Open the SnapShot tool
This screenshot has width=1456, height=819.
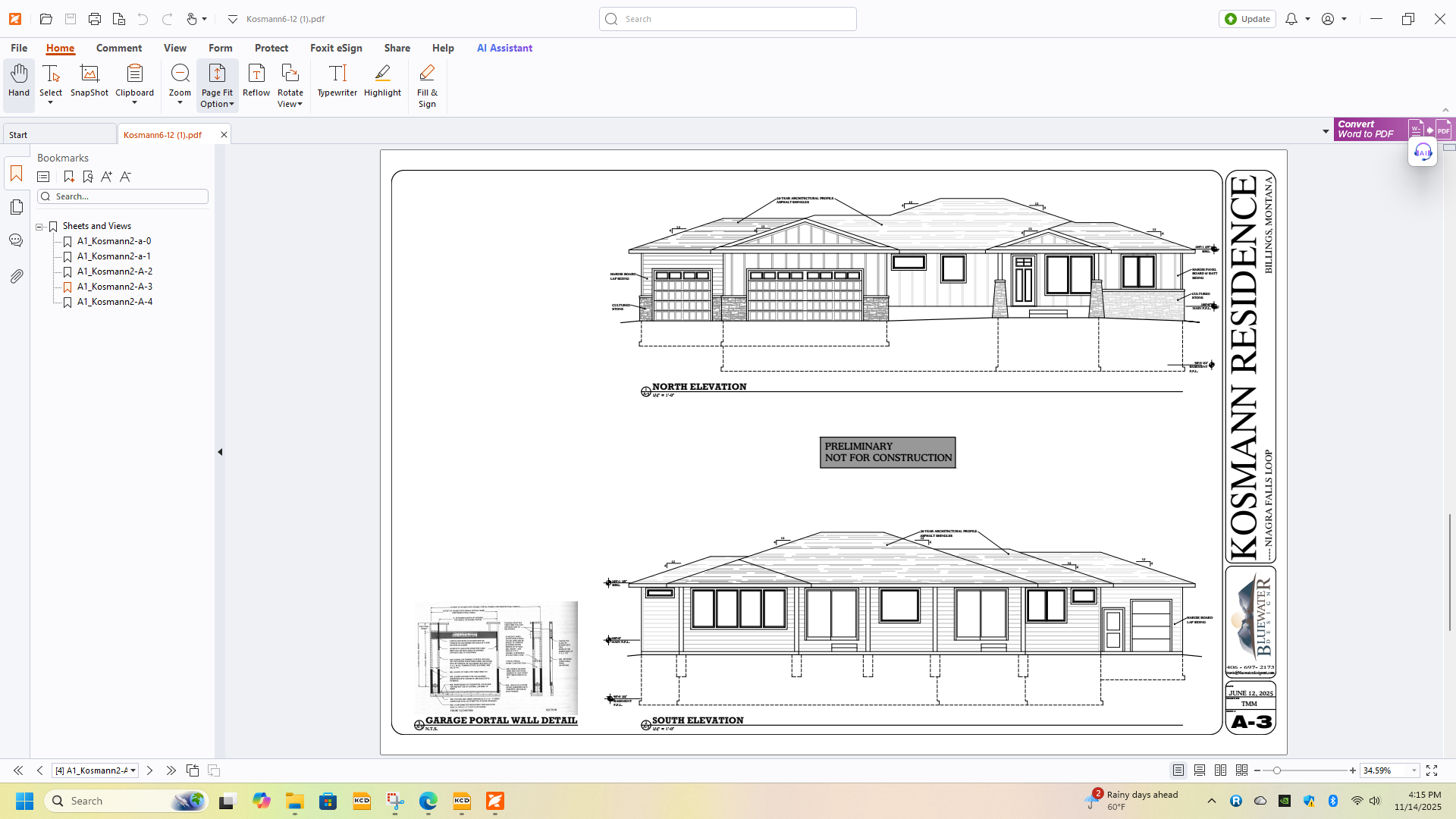point(89,80)
